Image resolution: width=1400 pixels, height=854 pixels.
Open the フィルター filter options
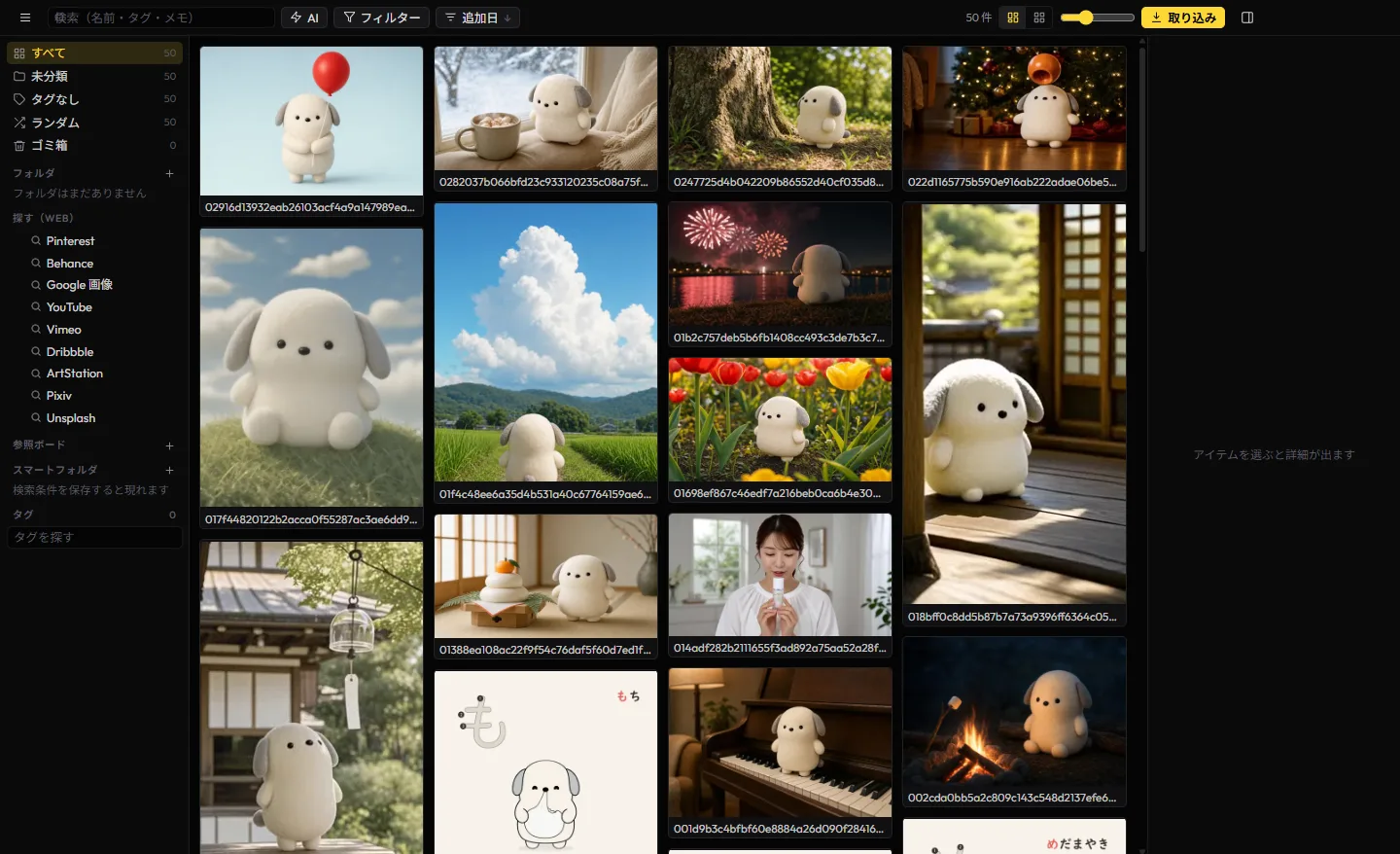382,18
